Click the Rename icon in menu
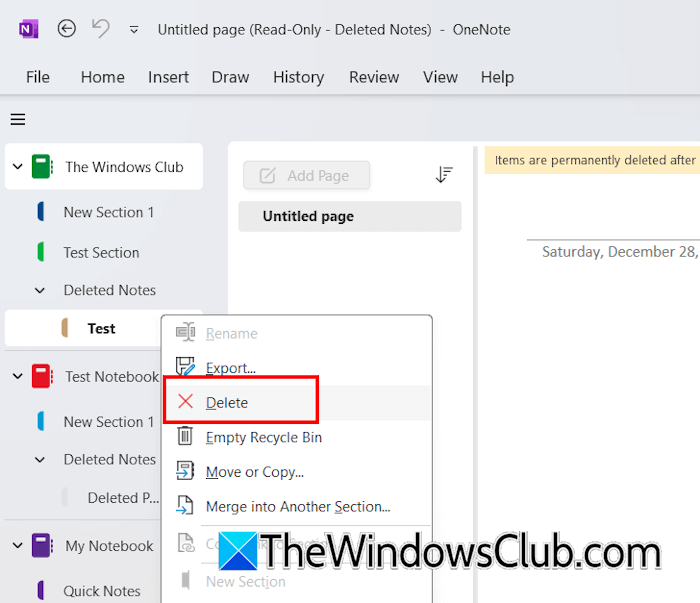The height and width of the screenshot is (603, 700). 185,332
